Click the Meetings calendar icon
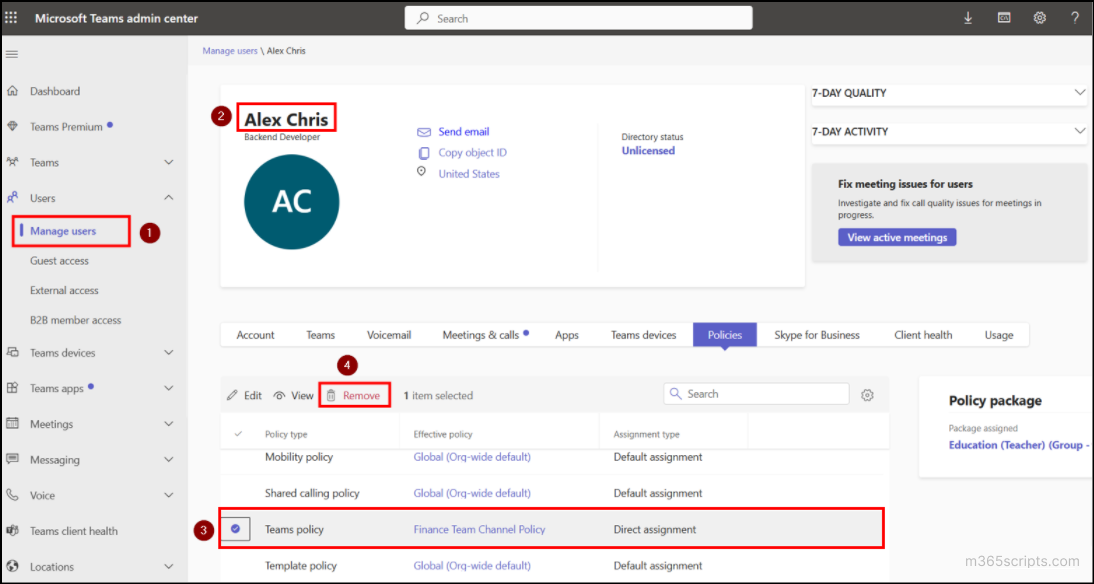The image size is (1094, 584). coord(12,424)
